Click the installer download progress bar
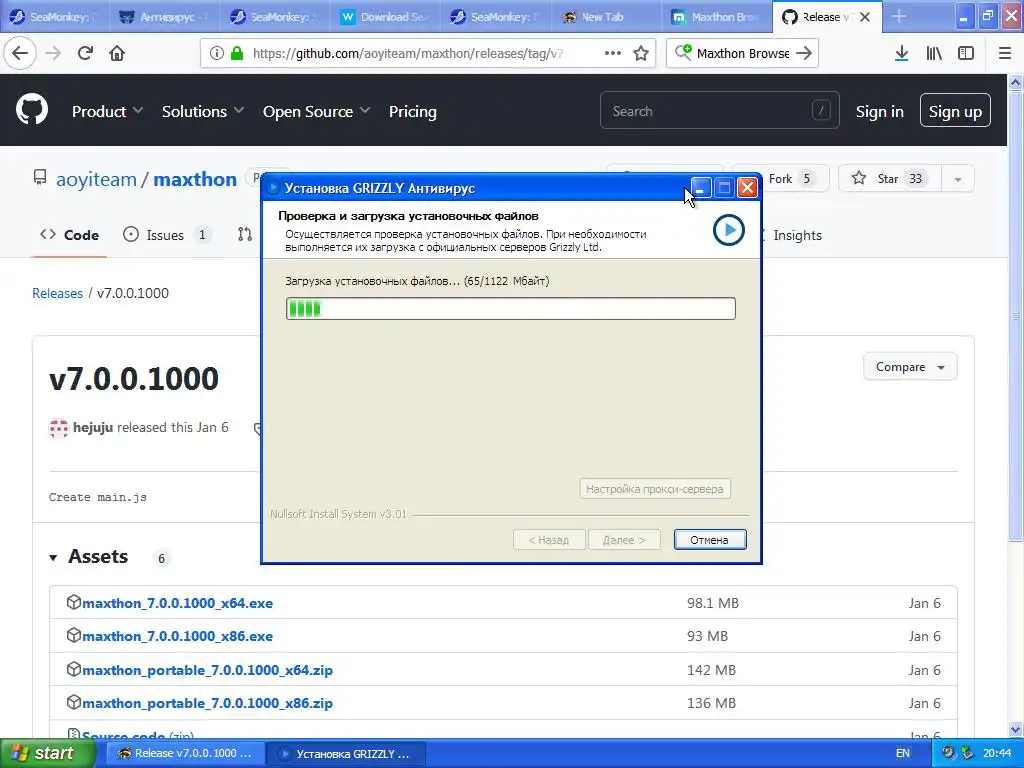This screenshot has width=1024, height=768. pyautogui.click(x=510, y=308)
